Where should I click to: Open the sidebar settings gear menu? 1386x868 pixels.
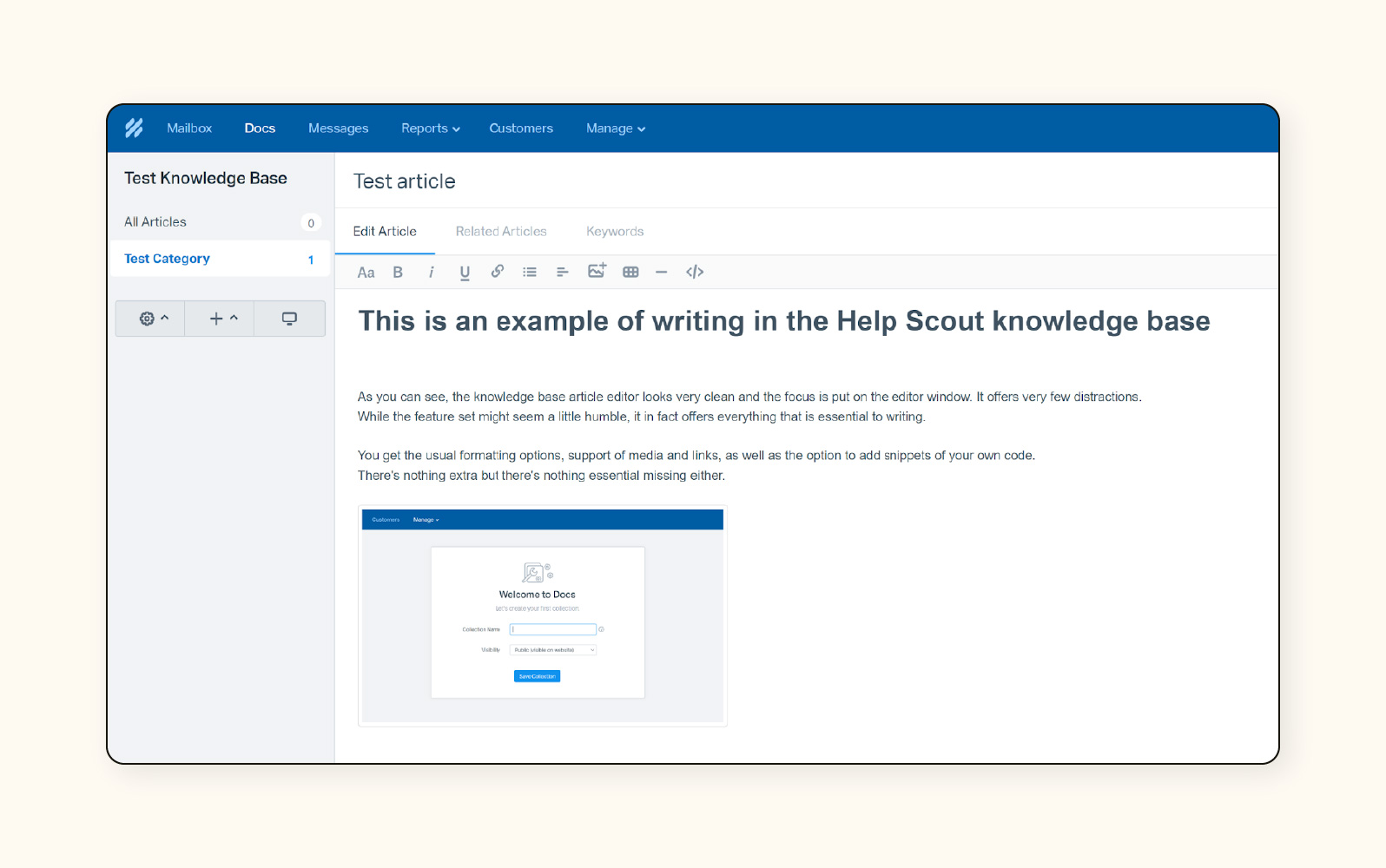150,319
